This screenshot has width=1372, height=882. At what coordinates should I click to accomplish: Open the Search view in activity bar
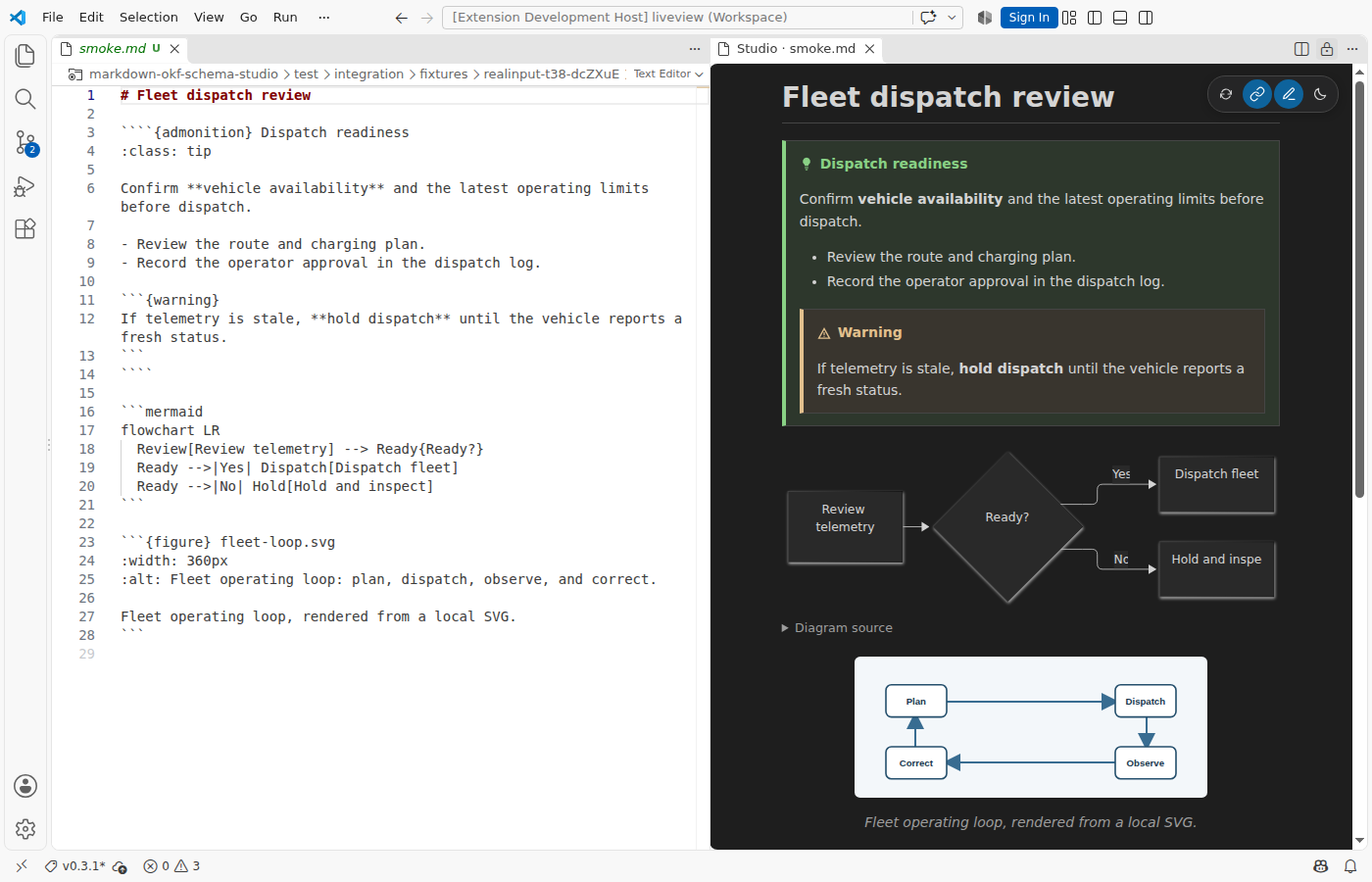(25, 99)
